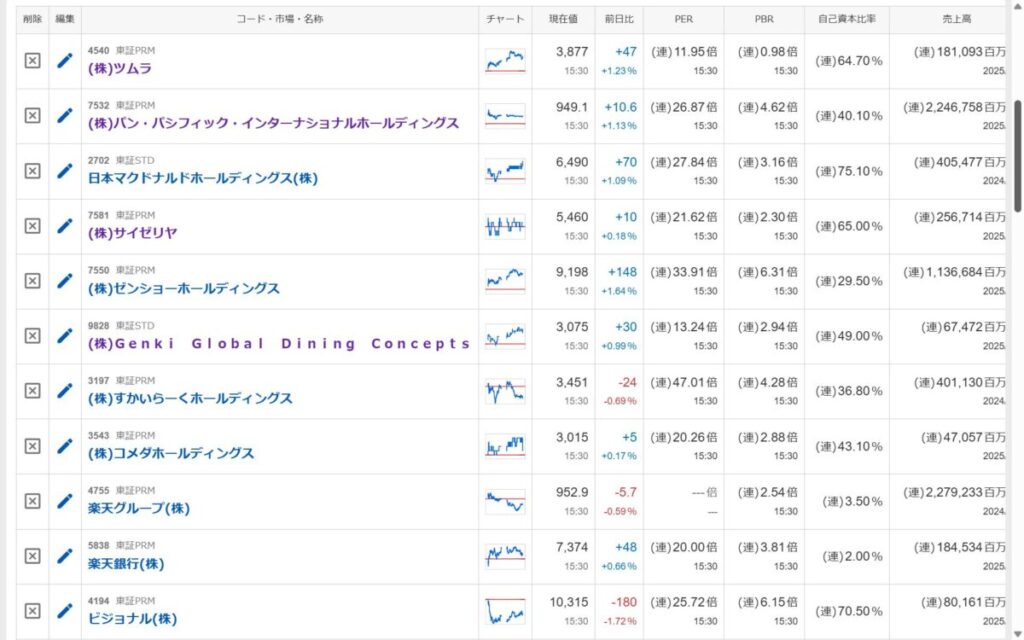Remove 日本マクドナルドホールディングス using X icon
The width and height of the screenshot is (1024, 640).
click(x=32, y=171)
